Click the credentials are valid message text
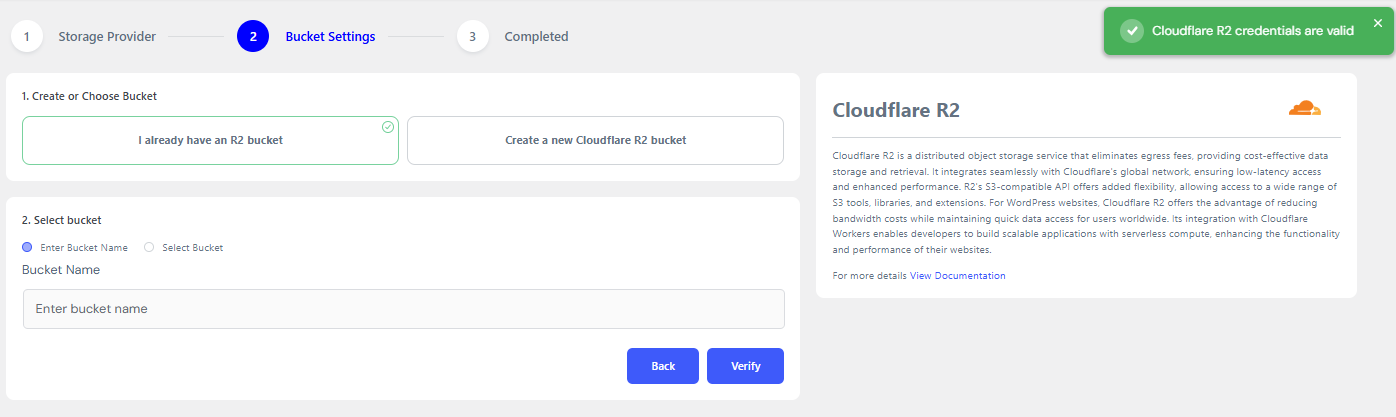 pyautogui.click(x=1252, y=31)
